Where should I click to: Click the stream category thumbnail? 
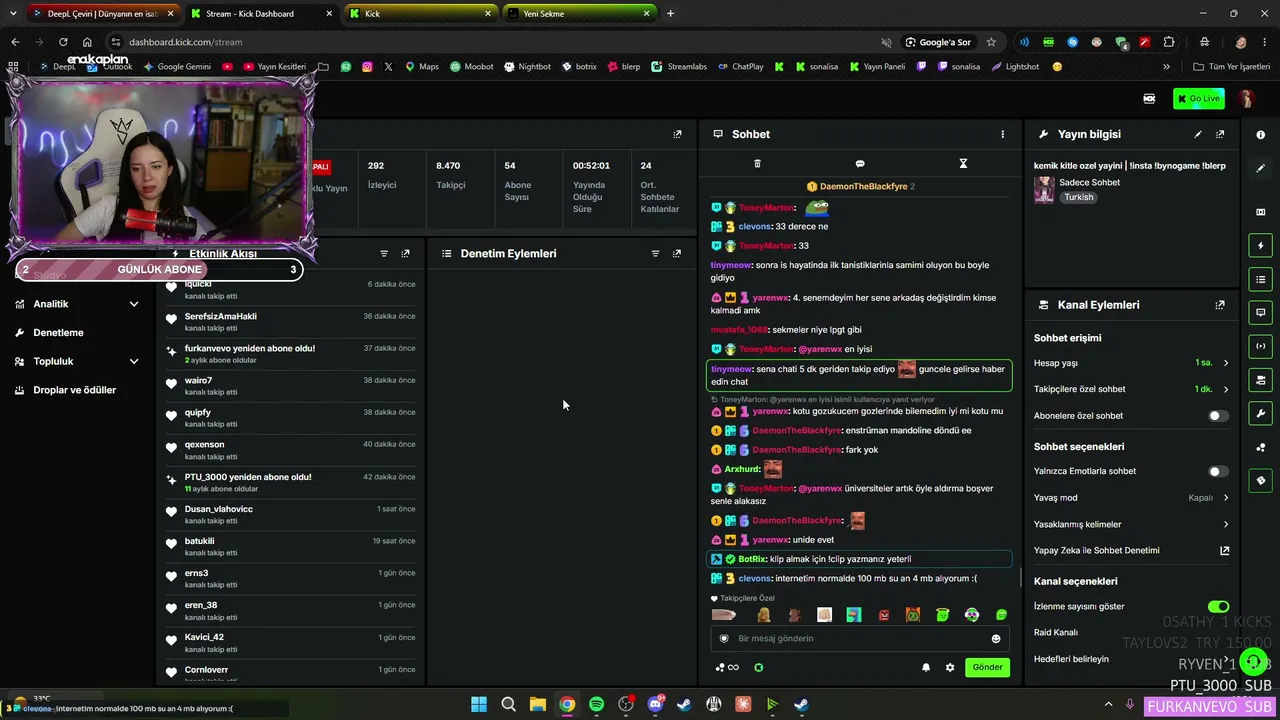pos(1044,190)
